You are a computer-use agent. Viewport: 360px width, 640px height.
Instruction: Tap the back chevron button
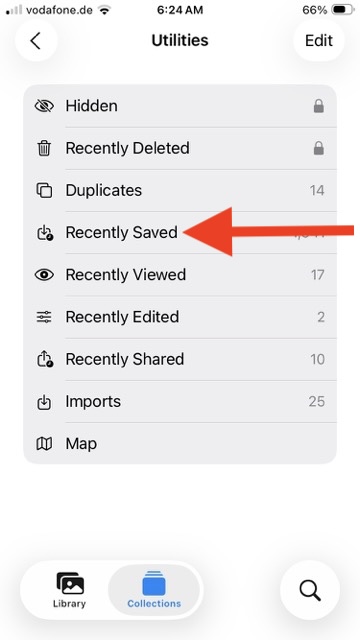[36, 40]
